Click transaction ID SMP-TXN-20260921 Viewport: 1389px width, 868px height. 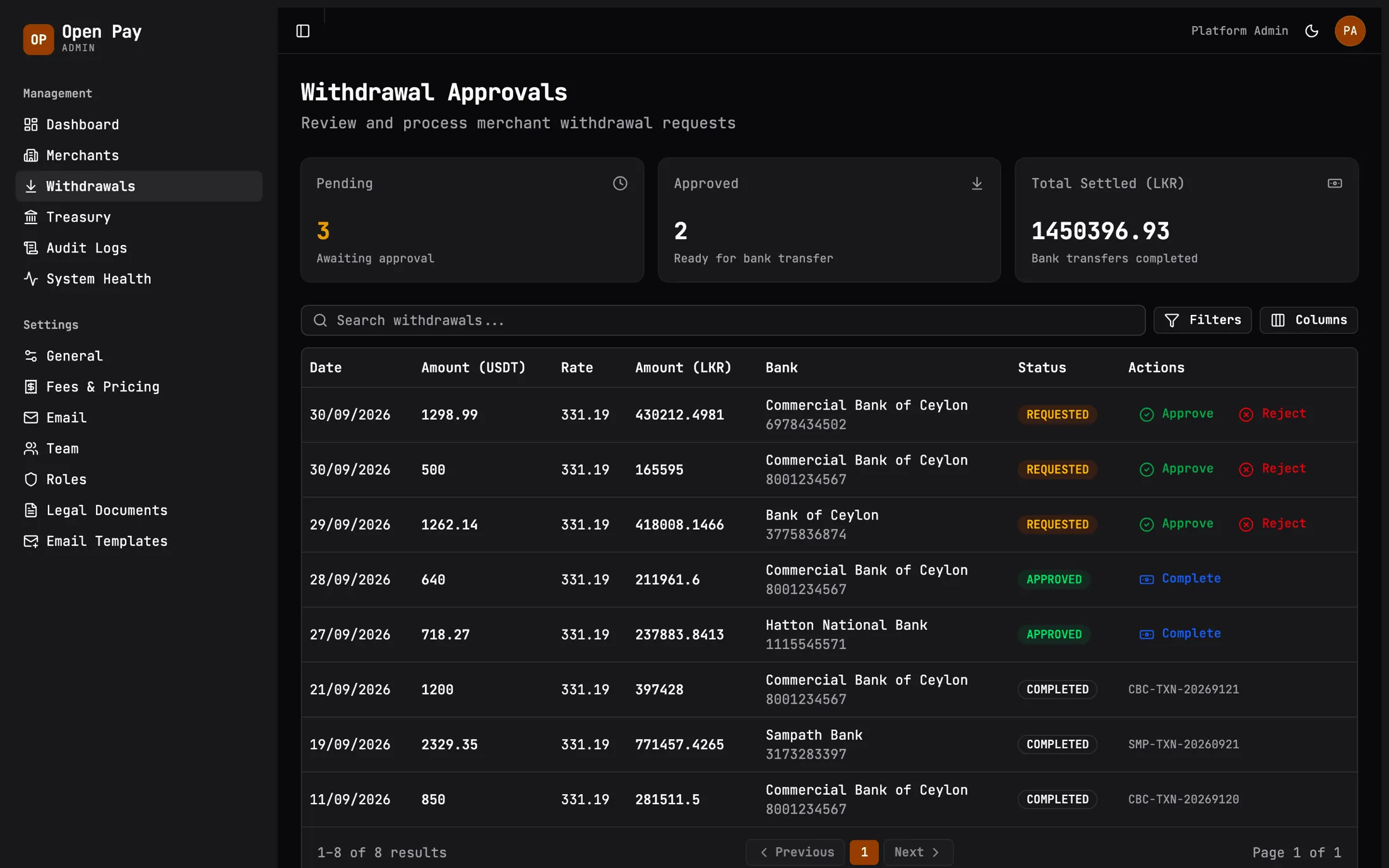1183,744
